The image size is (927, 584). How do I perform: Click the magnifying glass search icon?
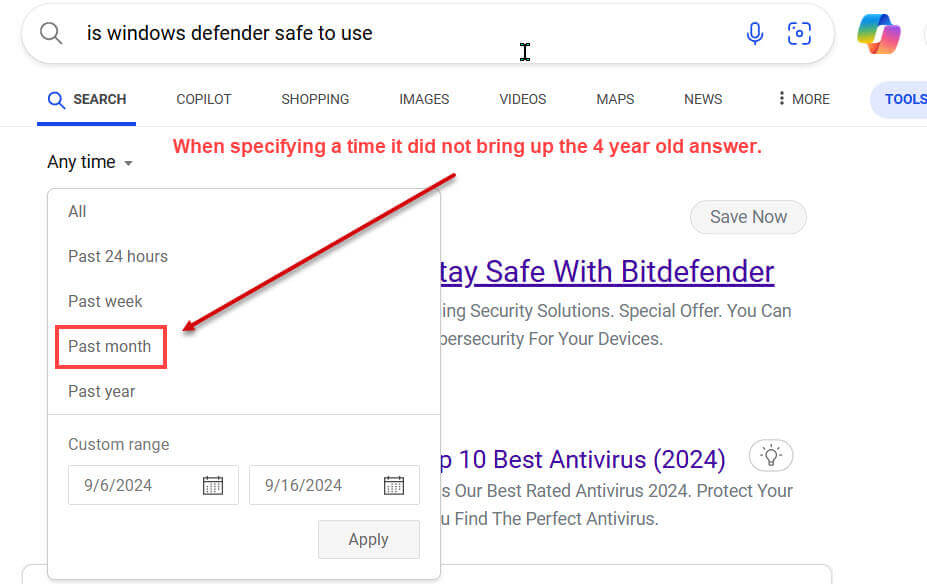(x=51, y=33)
